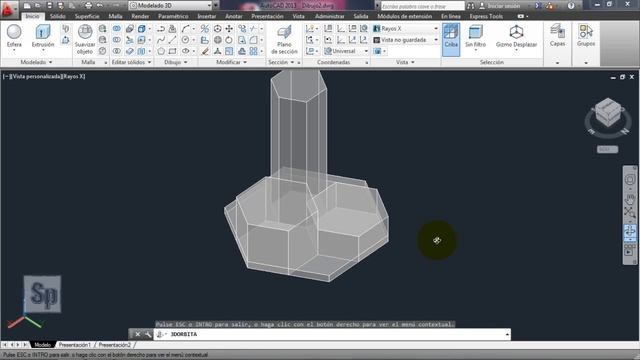Click the Plano de sección tool
The width and height of the screenshot is (640, 360).
pos(284,40)
